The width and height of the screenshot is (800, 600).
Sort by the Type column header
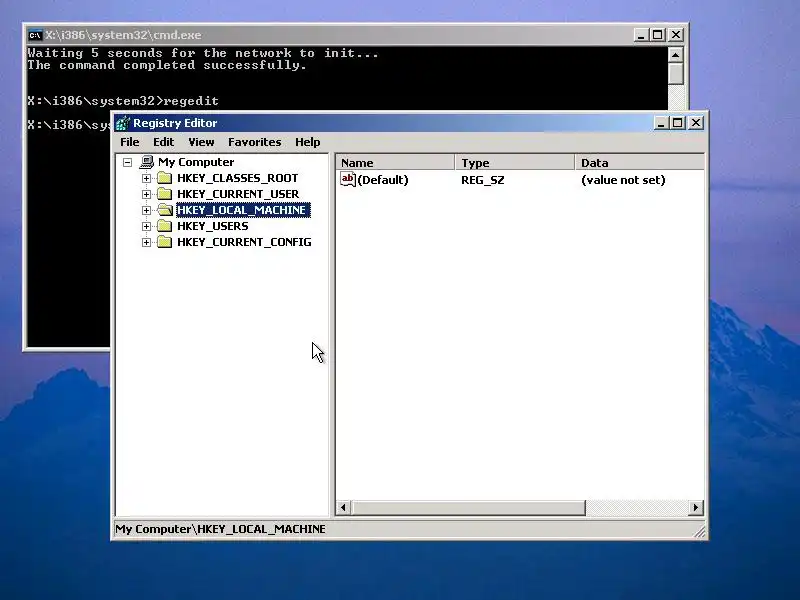[514, 163]
